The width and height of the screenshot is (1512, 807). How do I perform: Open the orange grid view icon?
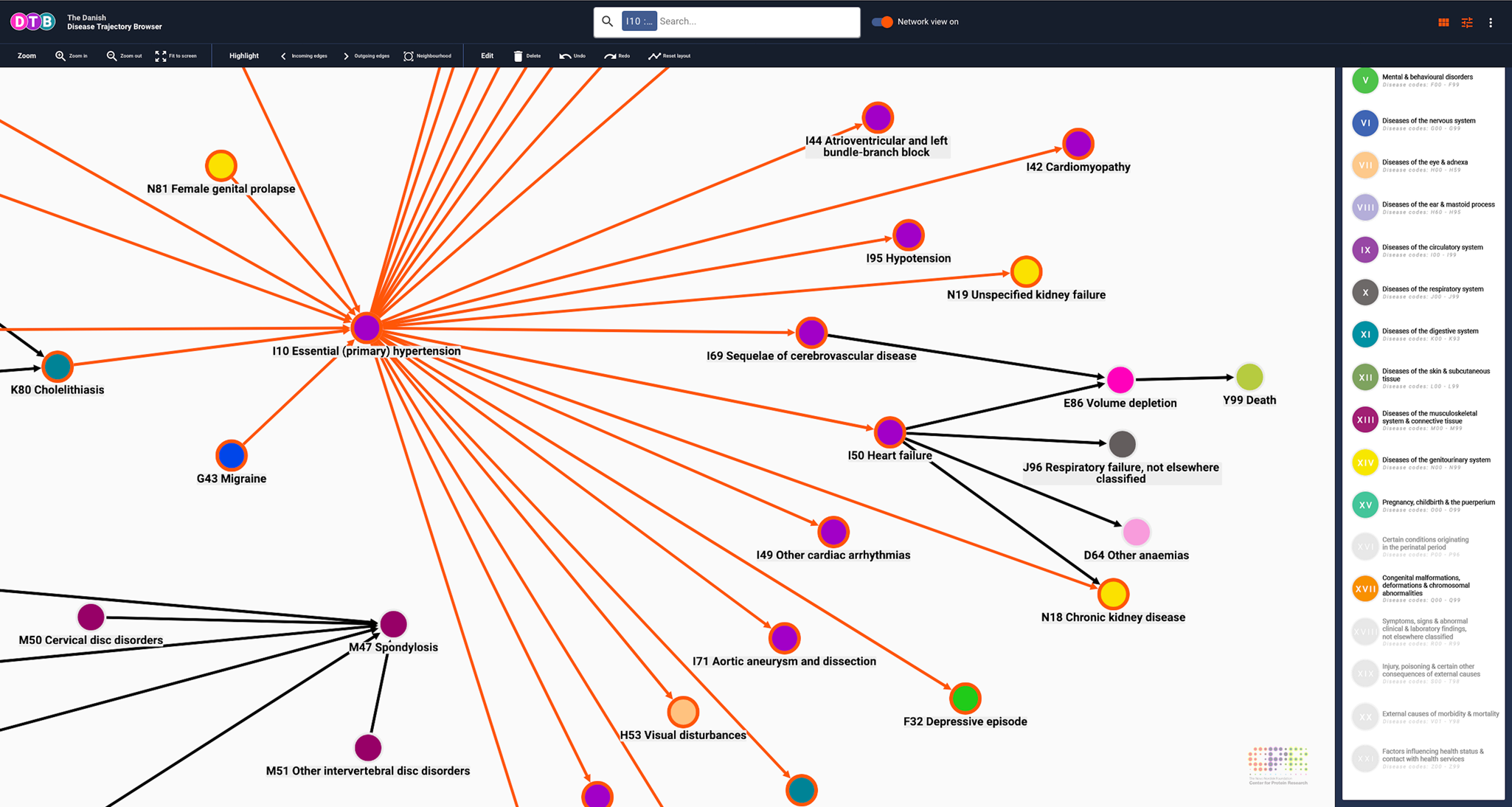tap(1443, 22)
